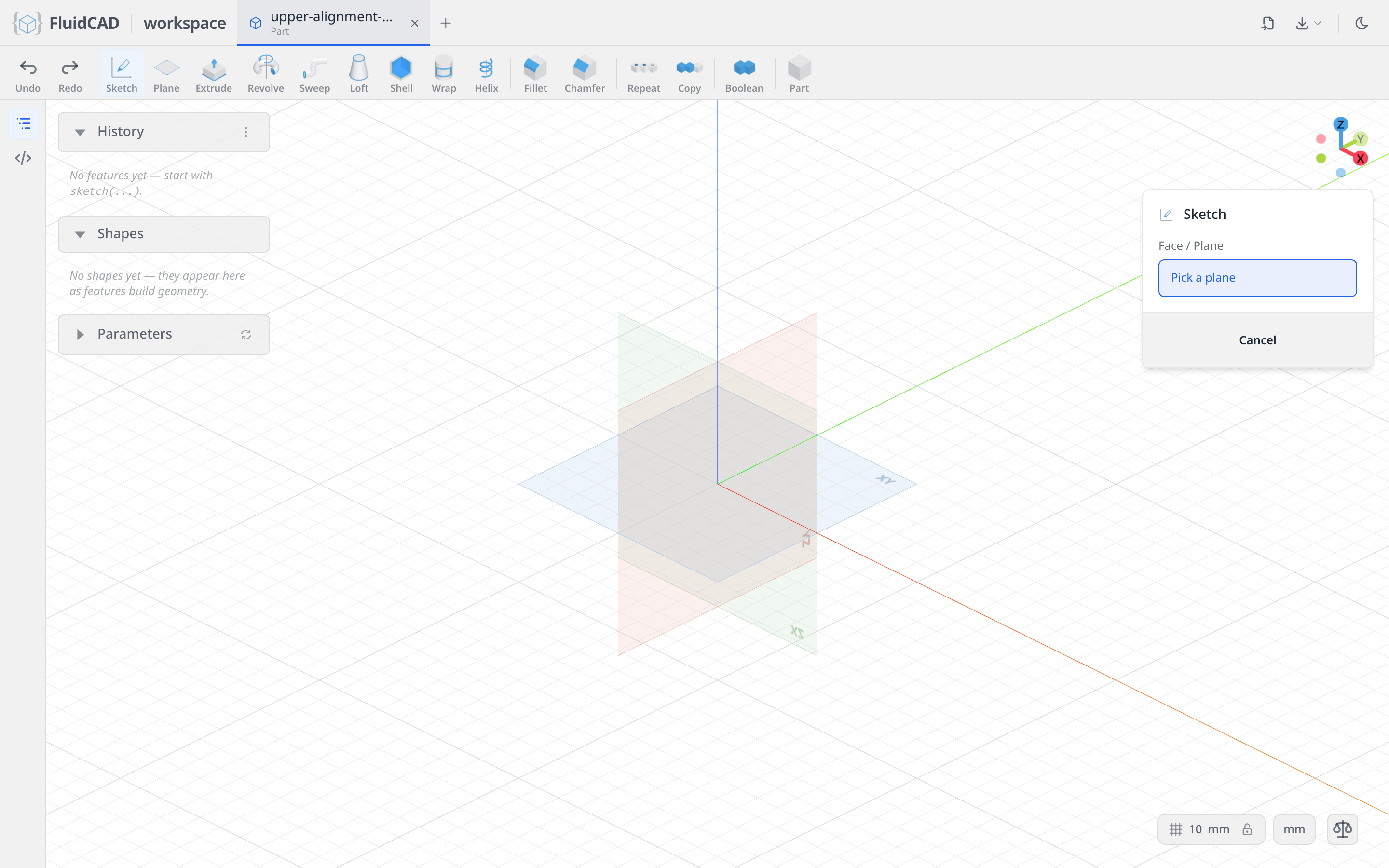Go to the workspace breadcrumb

tap(185, 23)
